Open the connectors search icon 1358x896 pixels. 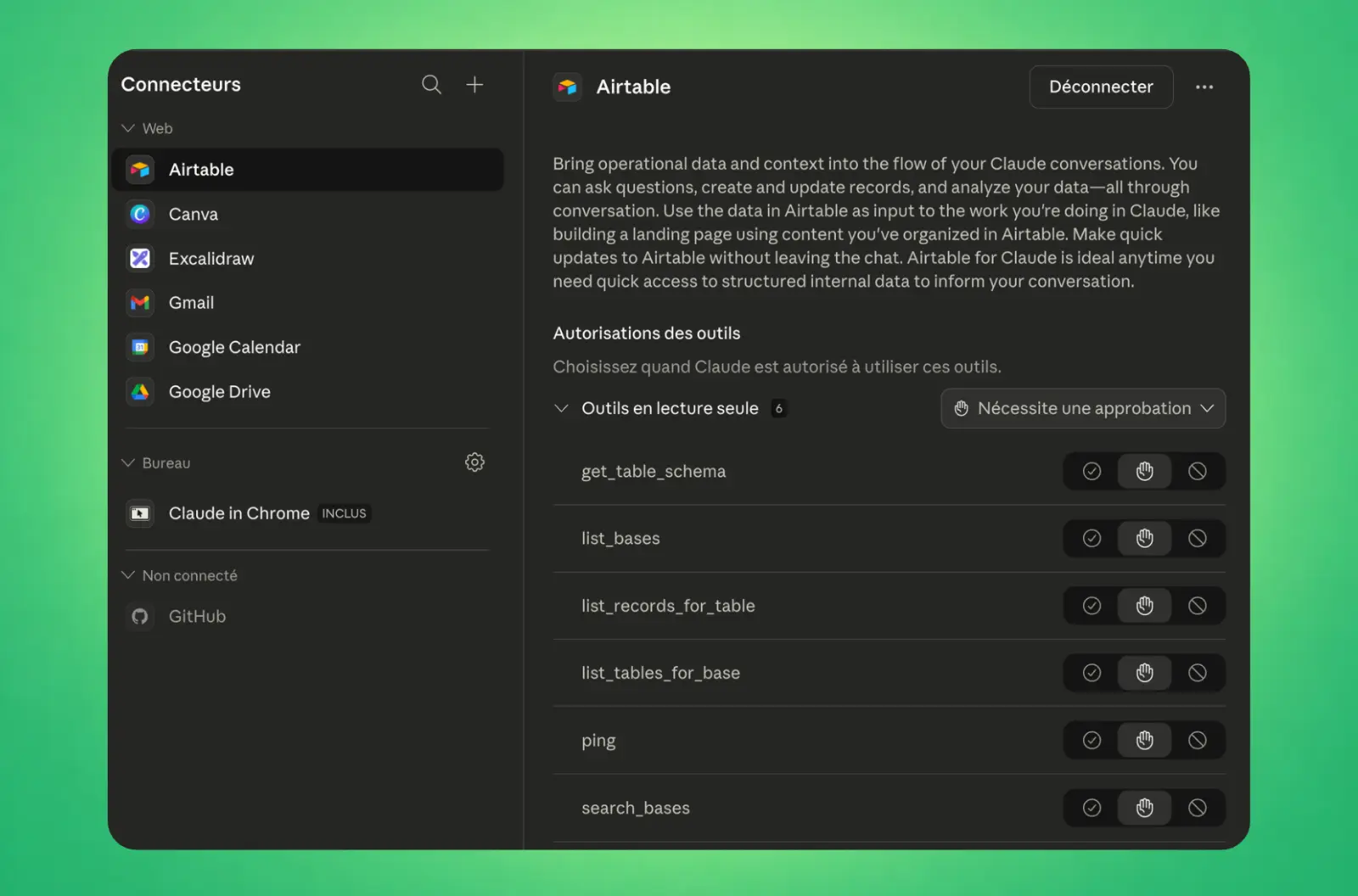coord(431,85)
